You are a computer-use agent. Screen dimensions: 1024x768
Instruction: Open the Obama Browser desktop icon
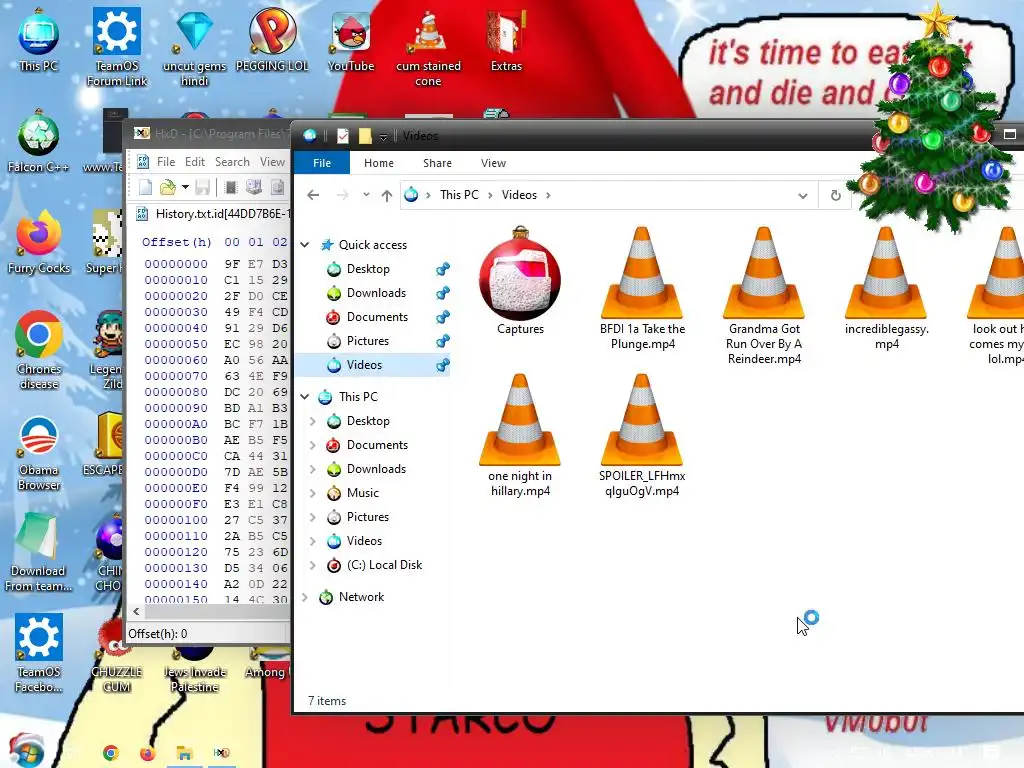point(39,453)
